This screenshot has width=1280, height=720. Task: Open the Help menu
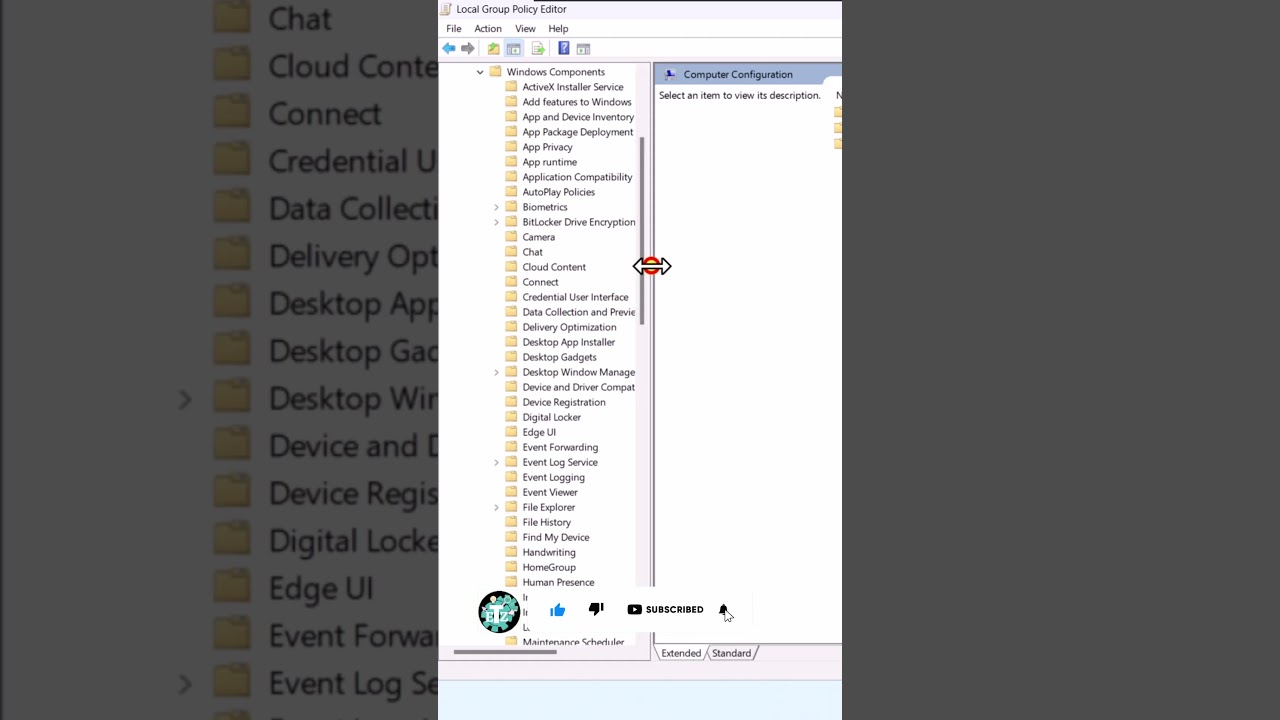pos(558,29)
